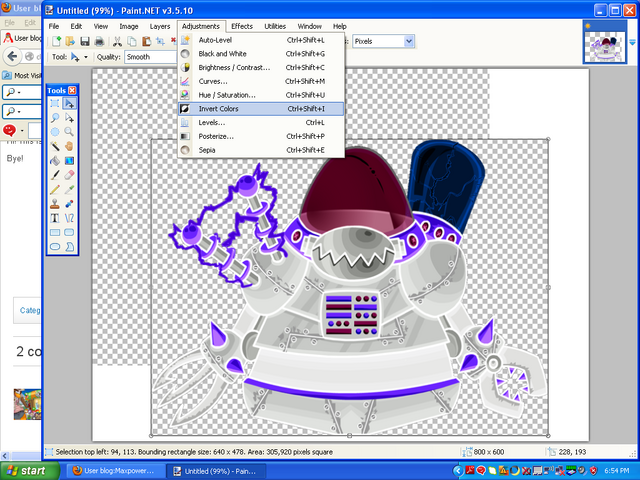This screenshot has width=640, height=480.
Task: Select the Recolor tool
Action: (x=69, y=204)
